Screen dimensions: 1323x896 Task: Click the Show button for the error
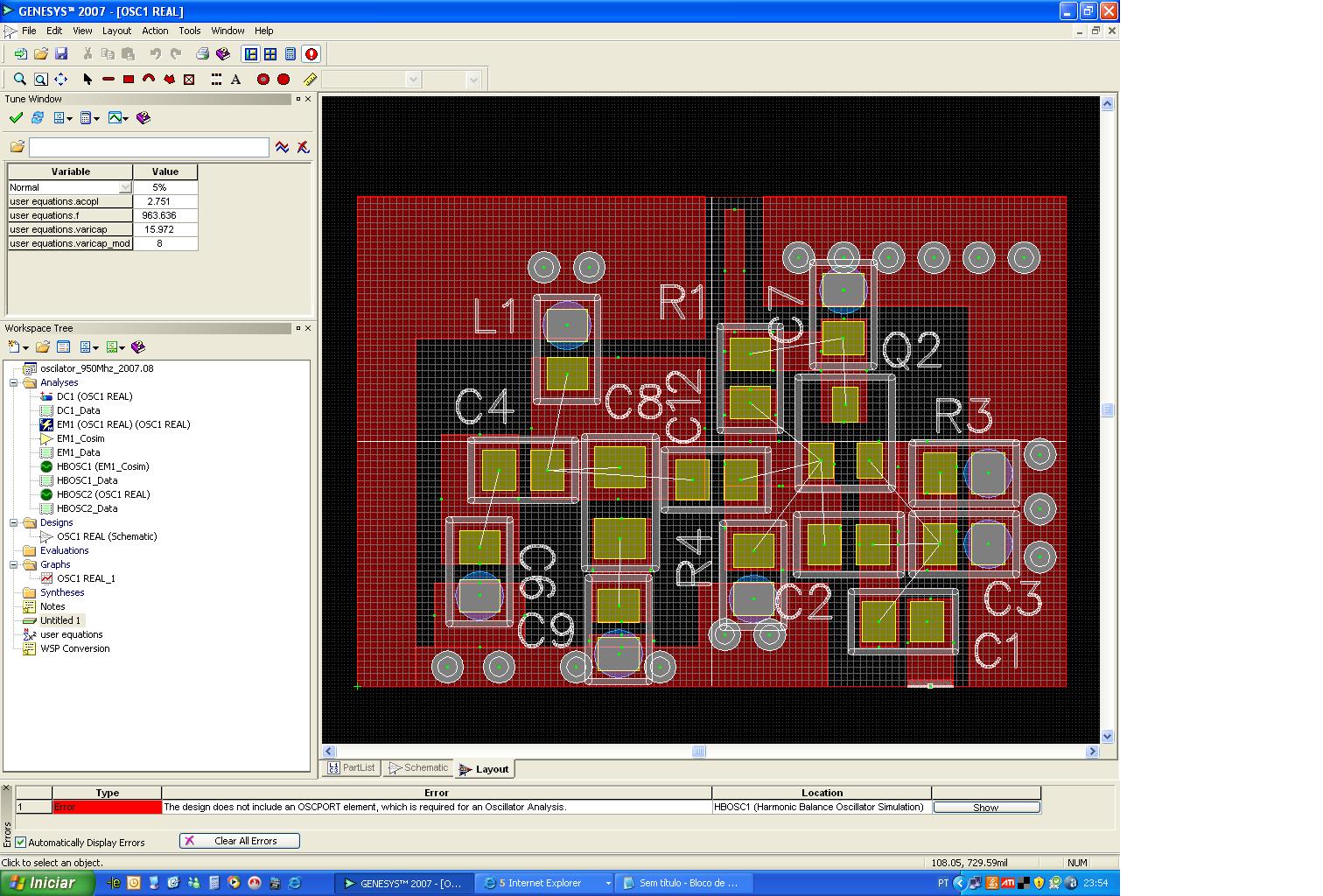click(986, 808)
